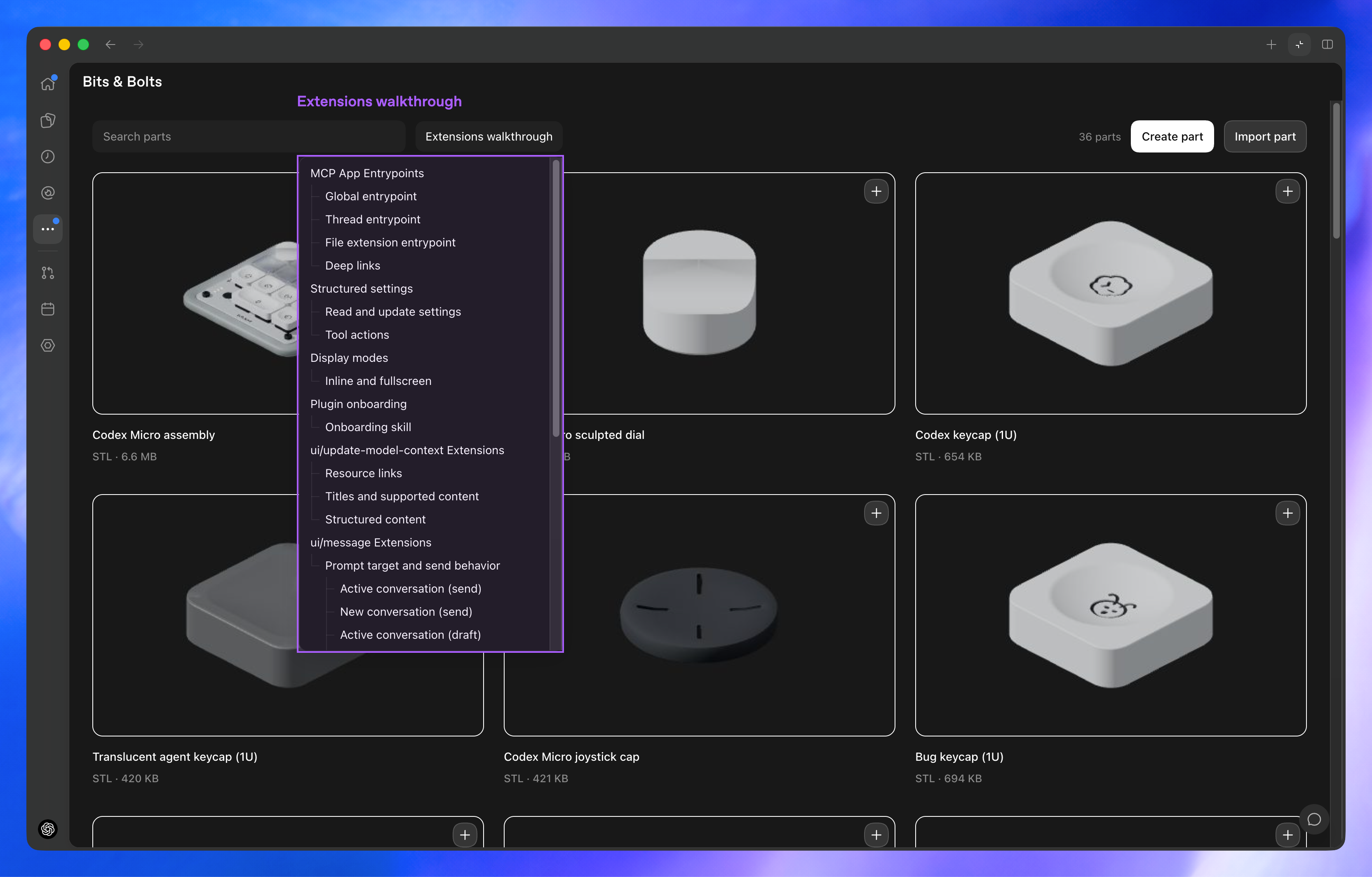The image size is (1372, 877).
Task: Click the back arrow in title bar
Action: (110, 45)
